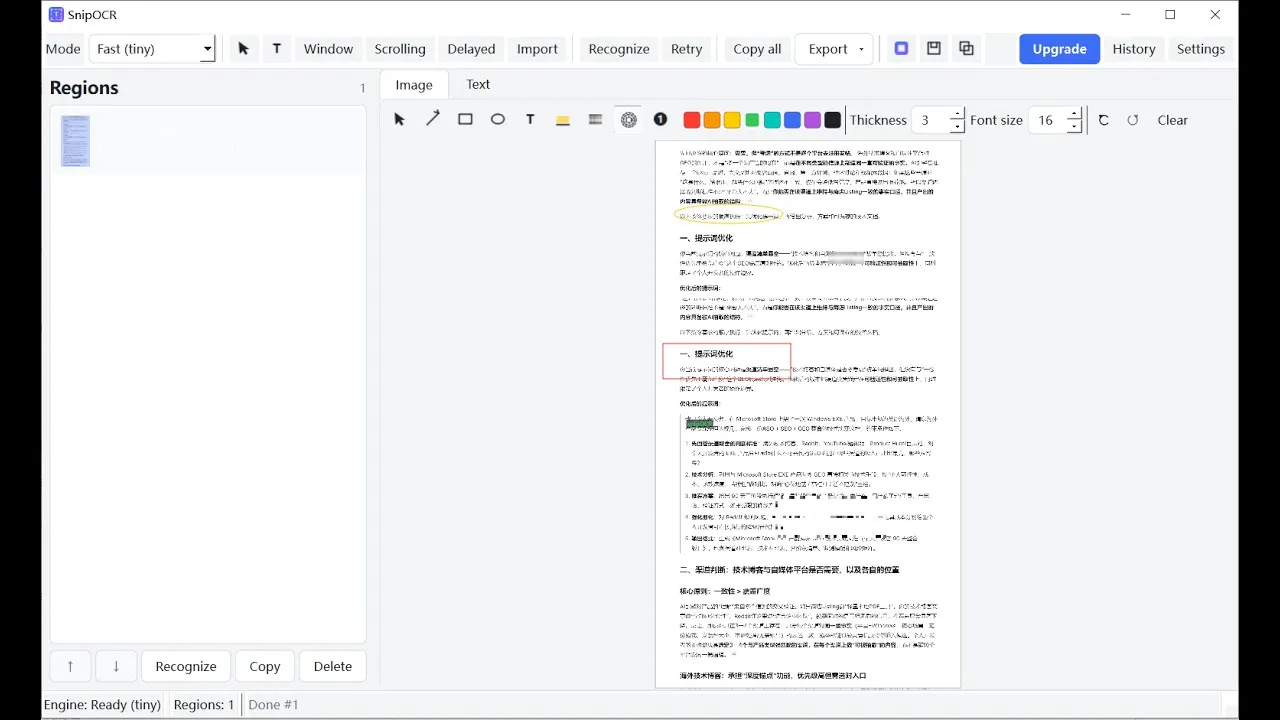Select the mosaic blur tool
This screenshot has height=720, width=1280.
pos(596,120)
